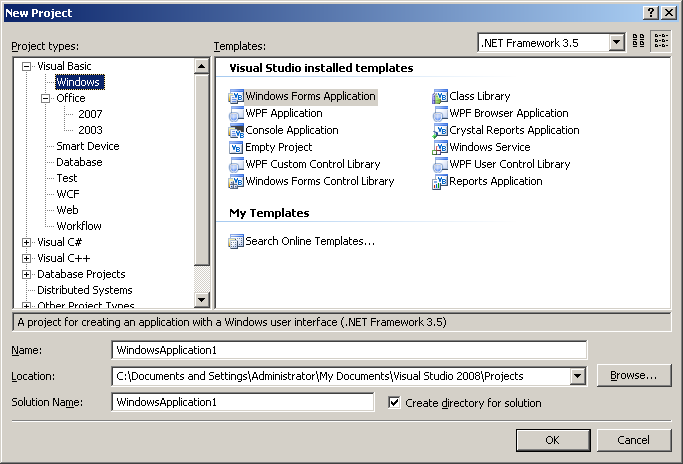This screenshot has width=683, height=464.
Task: Select Office 2007 project type
Action: (x=90, y=114)
